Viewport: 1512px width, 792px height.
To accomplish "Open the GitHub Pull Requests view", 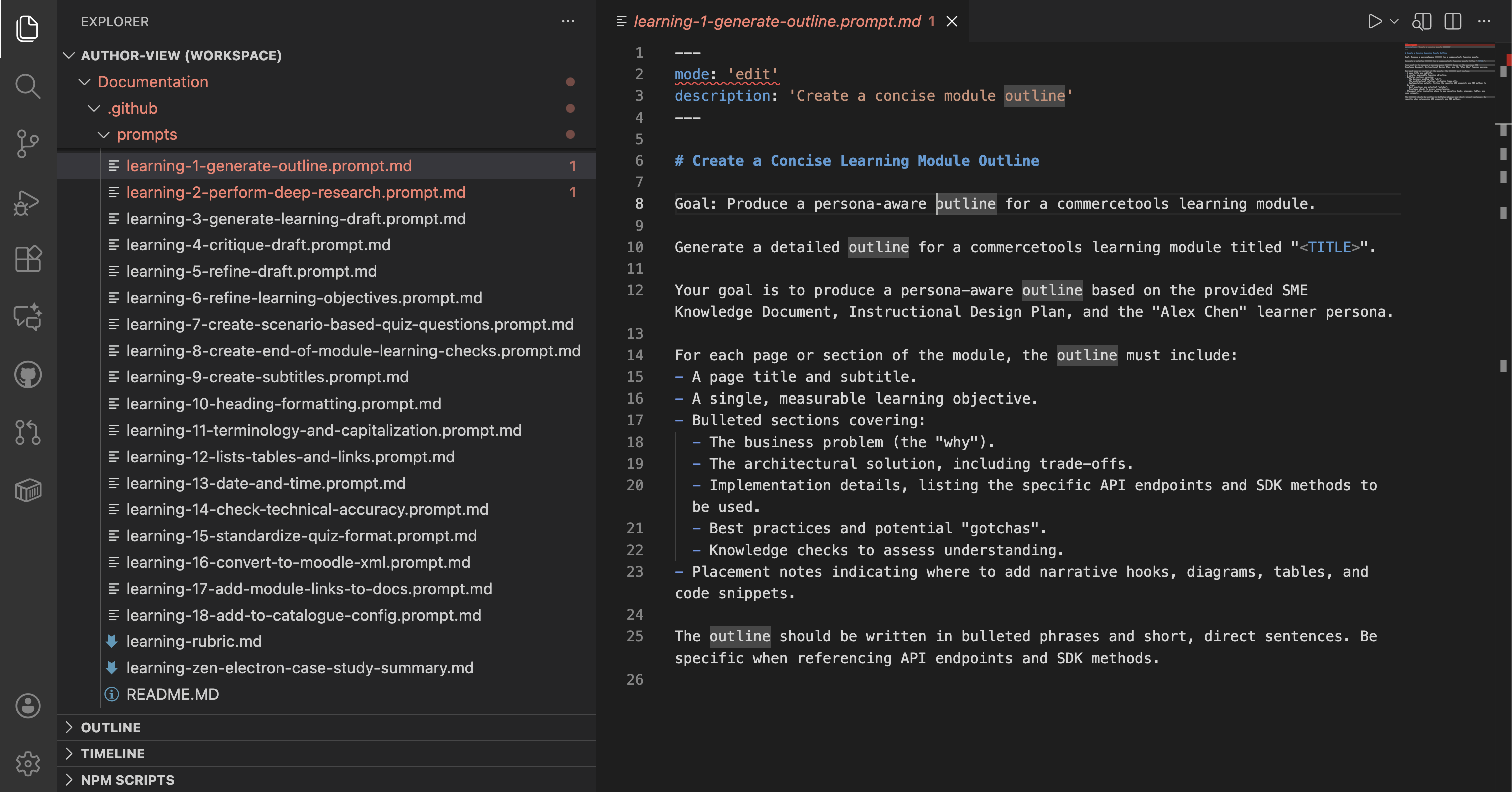I will point(28,433).
